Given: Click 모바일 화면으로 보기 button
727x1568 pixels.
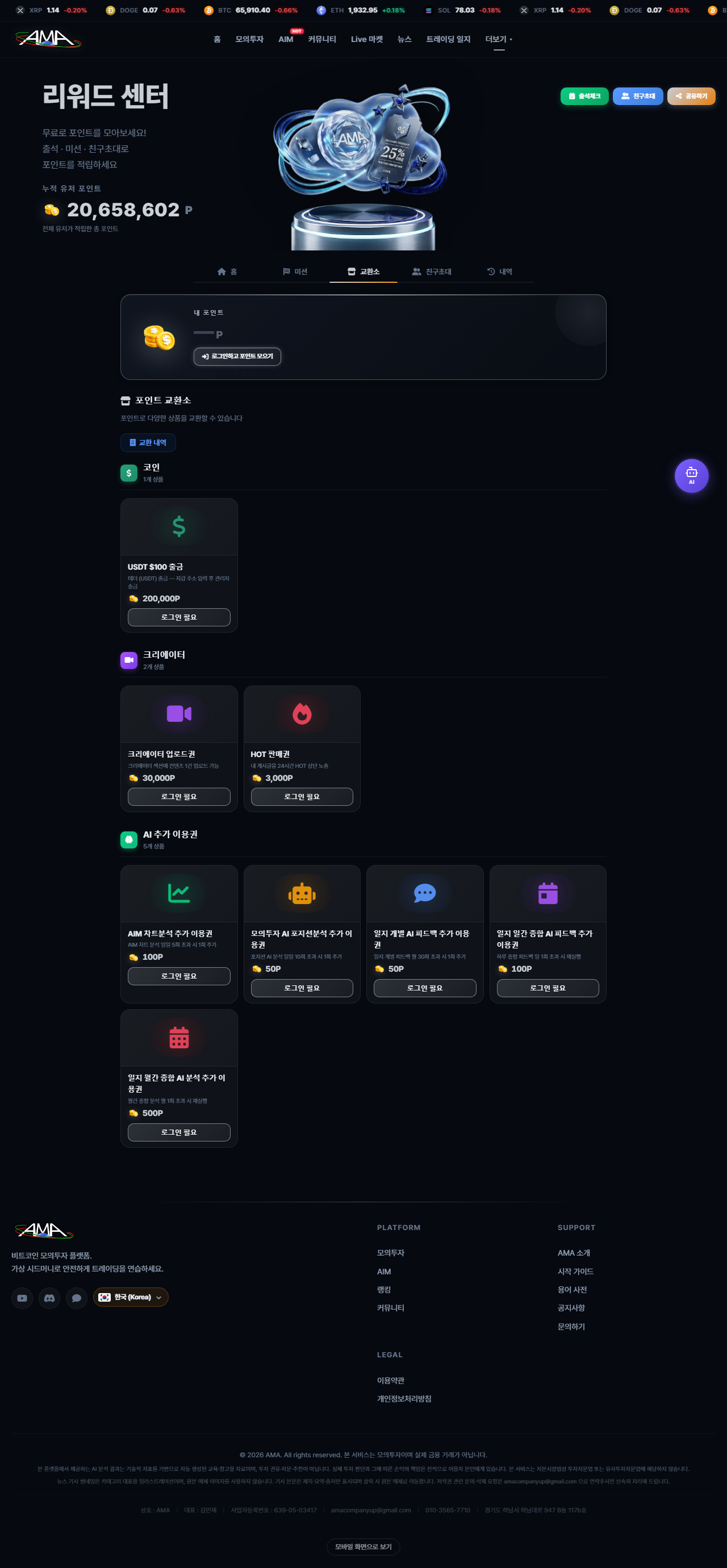Looking at the screenshot, I should coord(363,1546).
